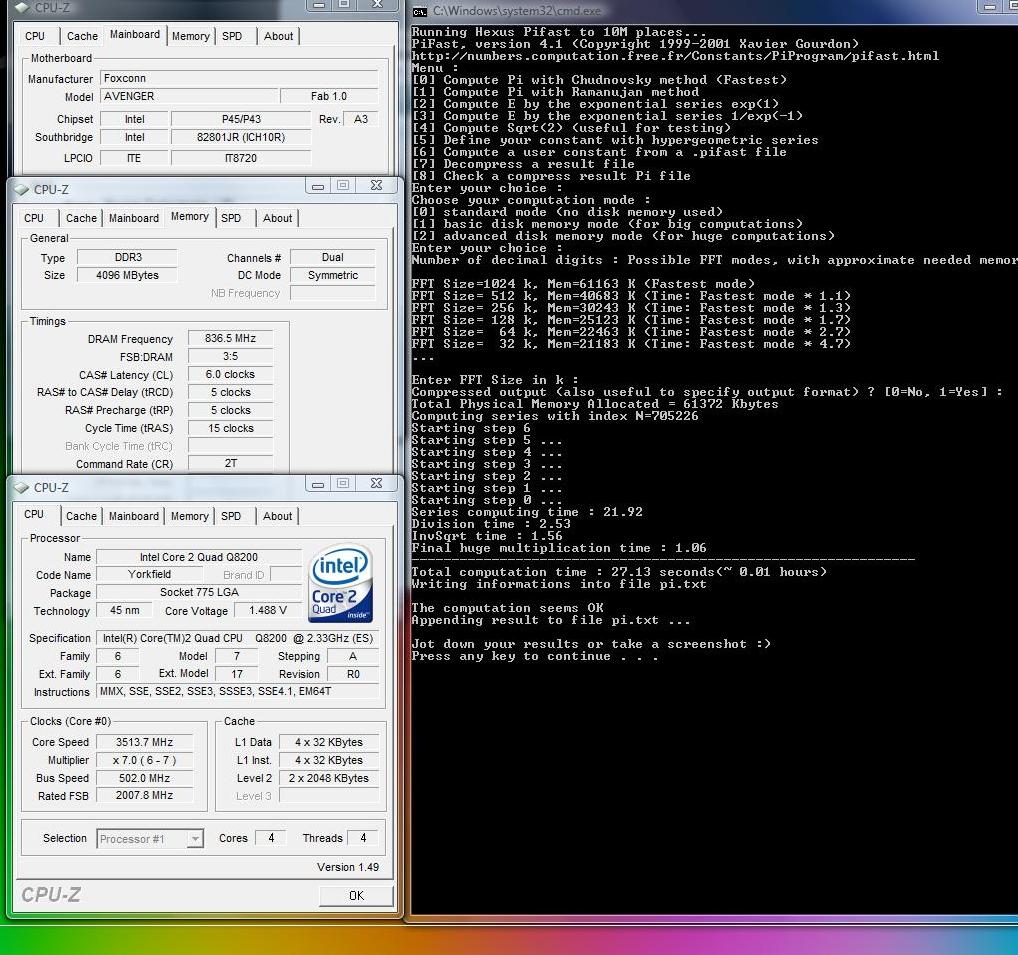
Task: Close the bottom CPU-Z window
Action: point(377,484)
